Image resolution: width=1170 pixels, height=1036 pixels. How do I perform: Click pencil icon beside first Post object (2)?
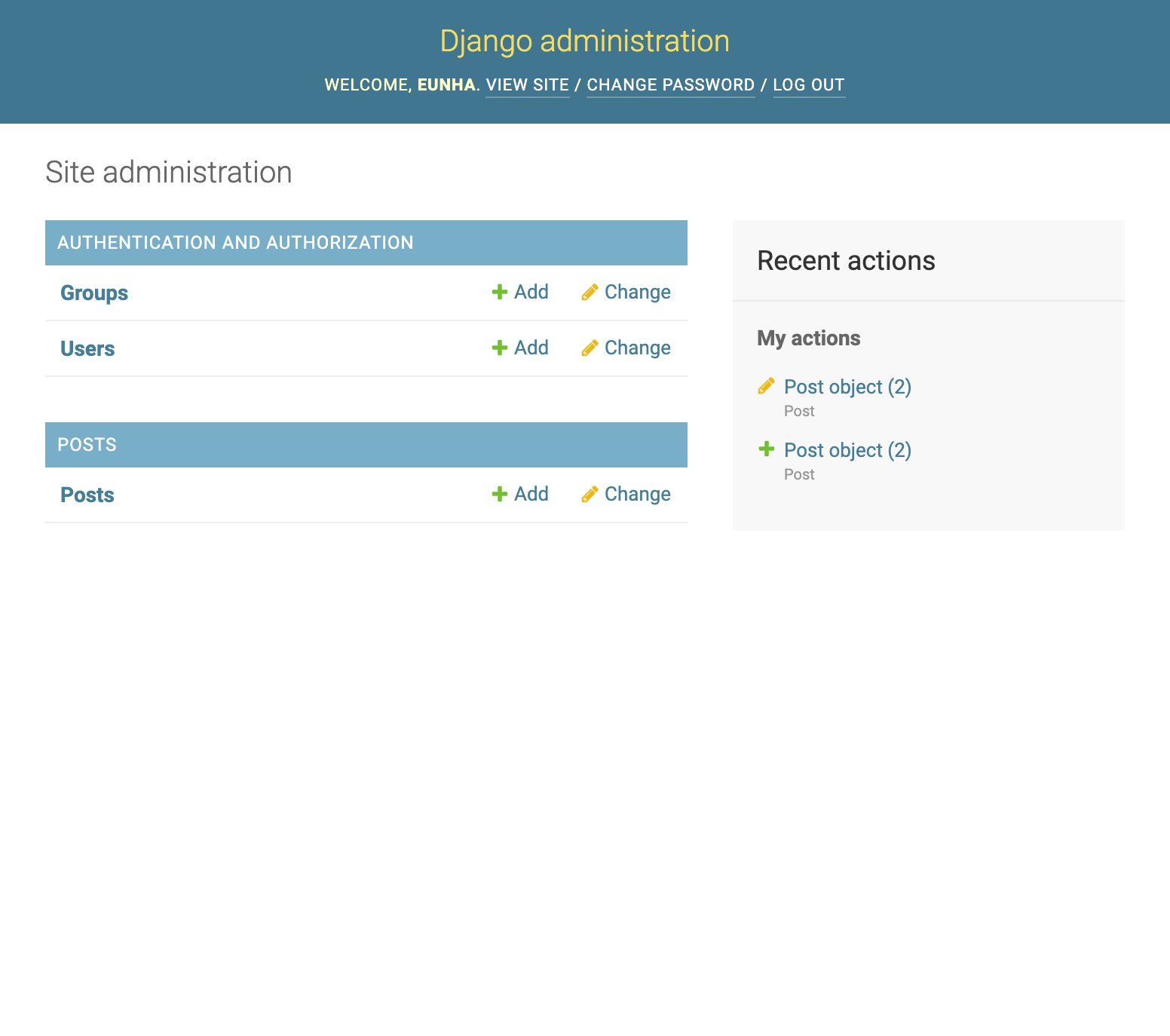(x=766, y=386)
